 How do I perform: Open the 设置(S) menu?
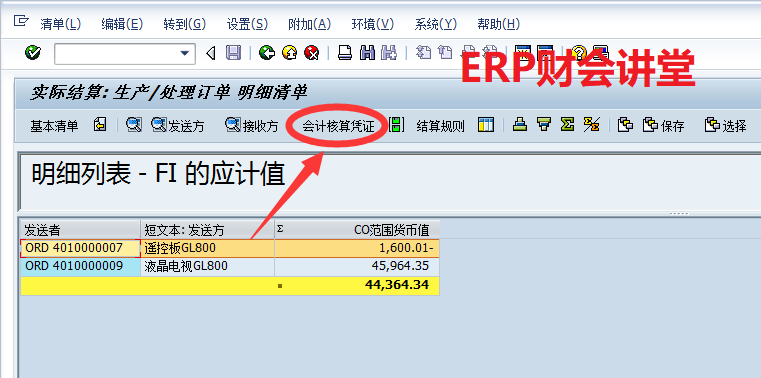247,24
